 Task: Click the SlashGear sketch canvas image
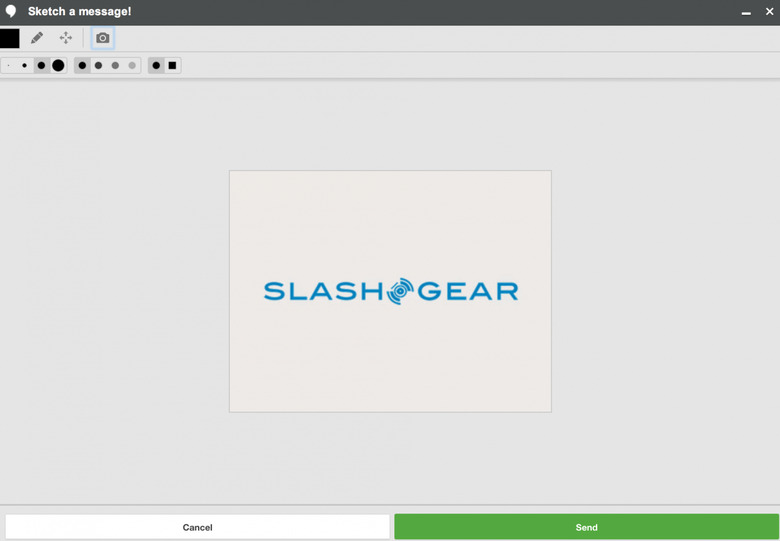pyautogui.click(x=390, y=291)
